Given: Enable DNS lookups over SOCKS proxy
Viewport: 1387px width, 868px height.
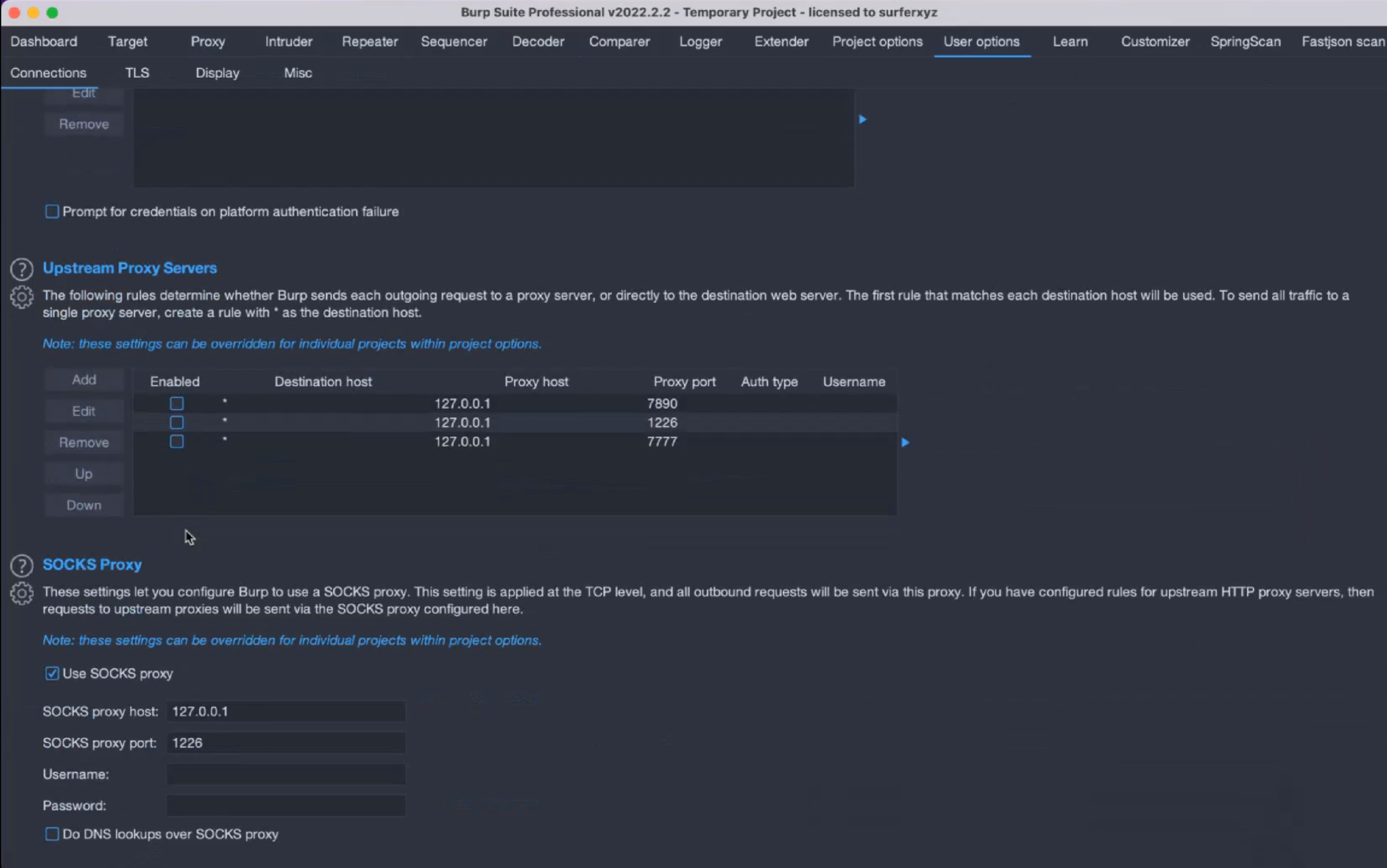Looking at the screenshot, I should click(x=52, y=834).
